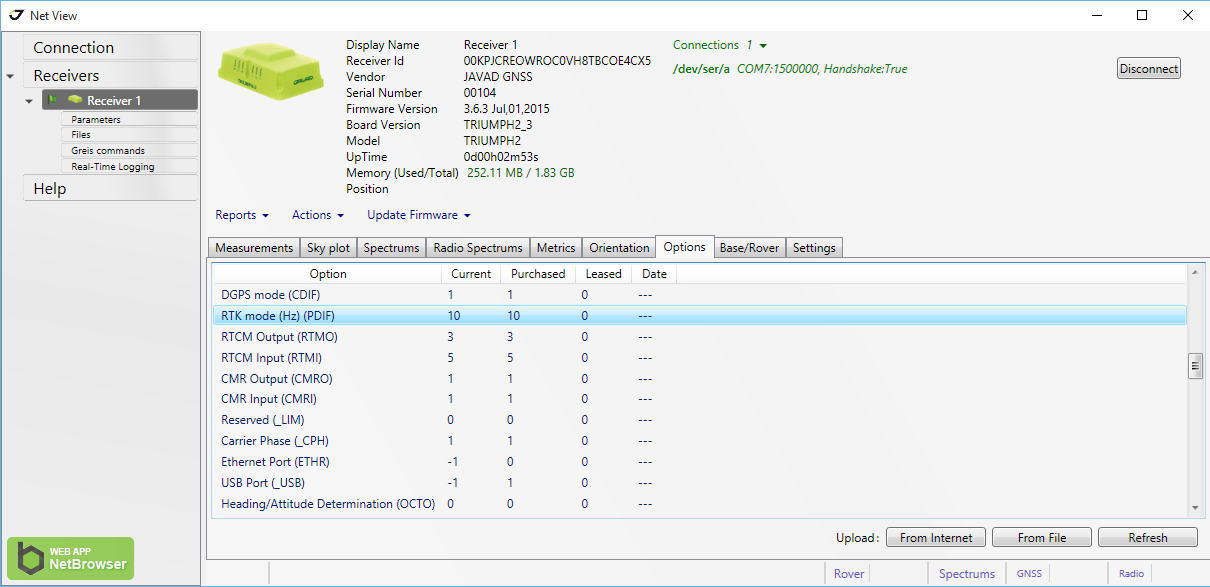Open the Base/Rover tab
The width and height of the screenshot is (1210, 587).
(x=749, y=247)
